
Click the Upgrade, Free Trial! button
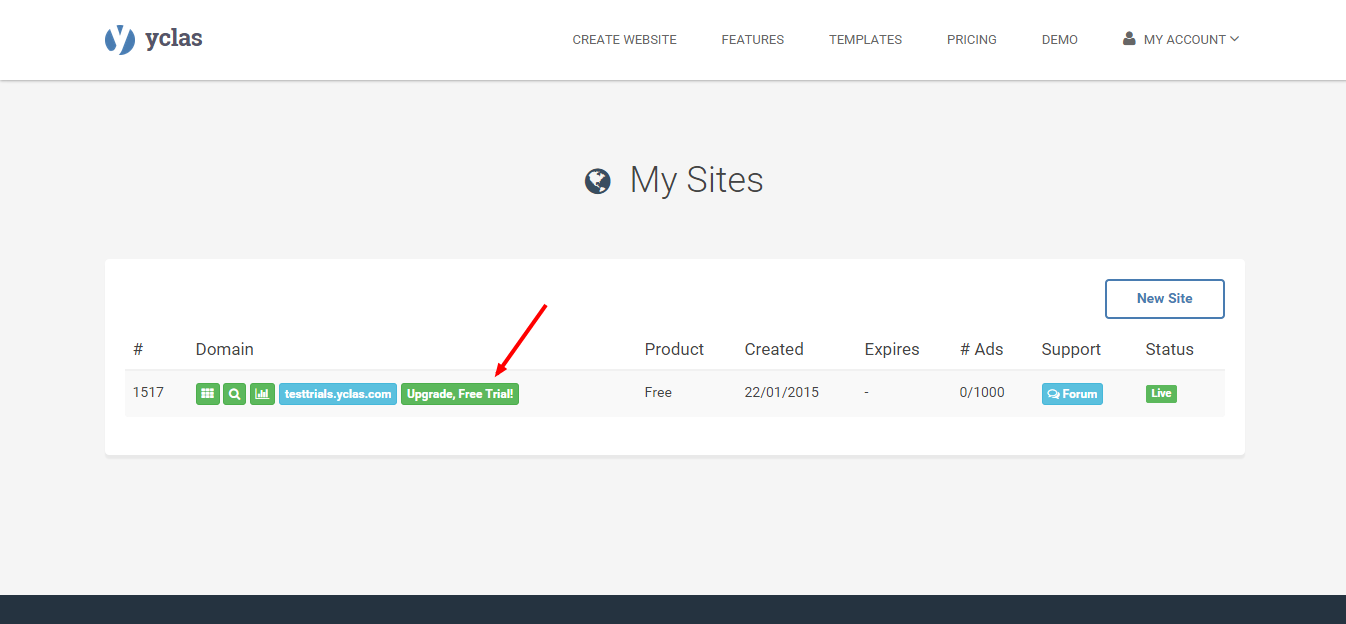pos(460,394)
